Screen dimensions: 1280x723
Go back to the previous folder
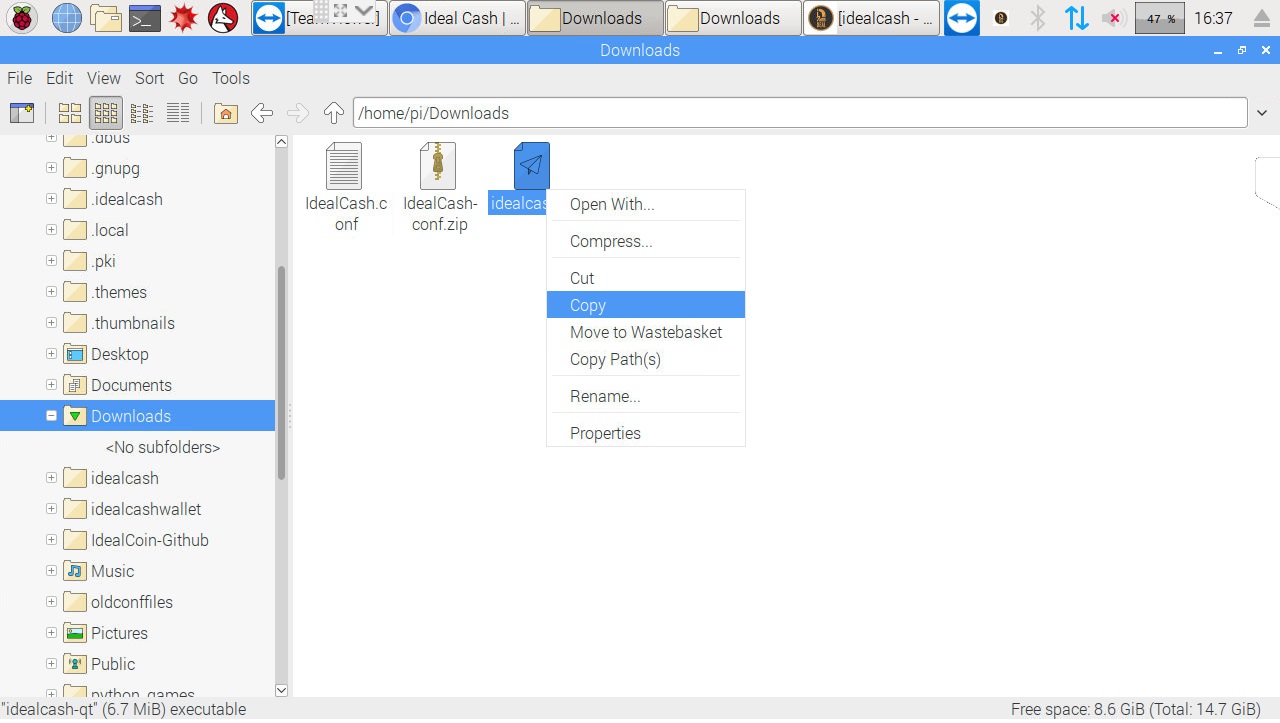[262, 113]
